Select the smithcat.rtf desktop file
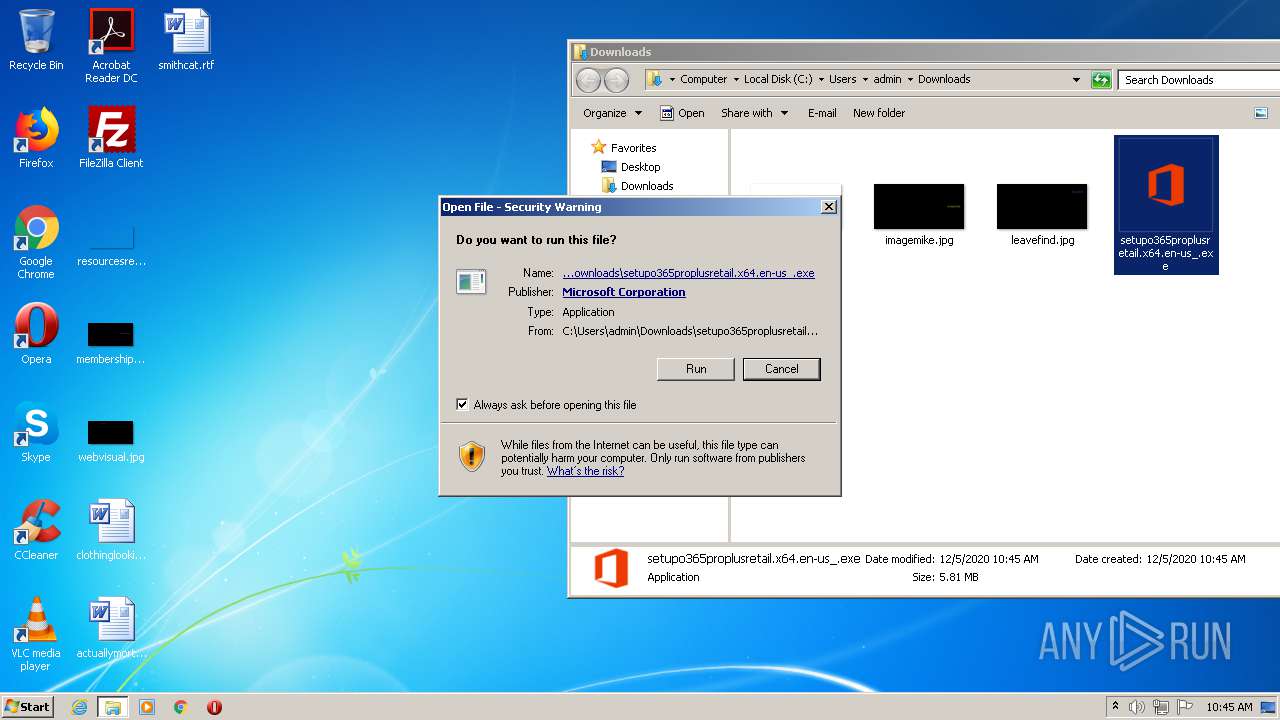1280x720 pixels. tap(186, 40)
